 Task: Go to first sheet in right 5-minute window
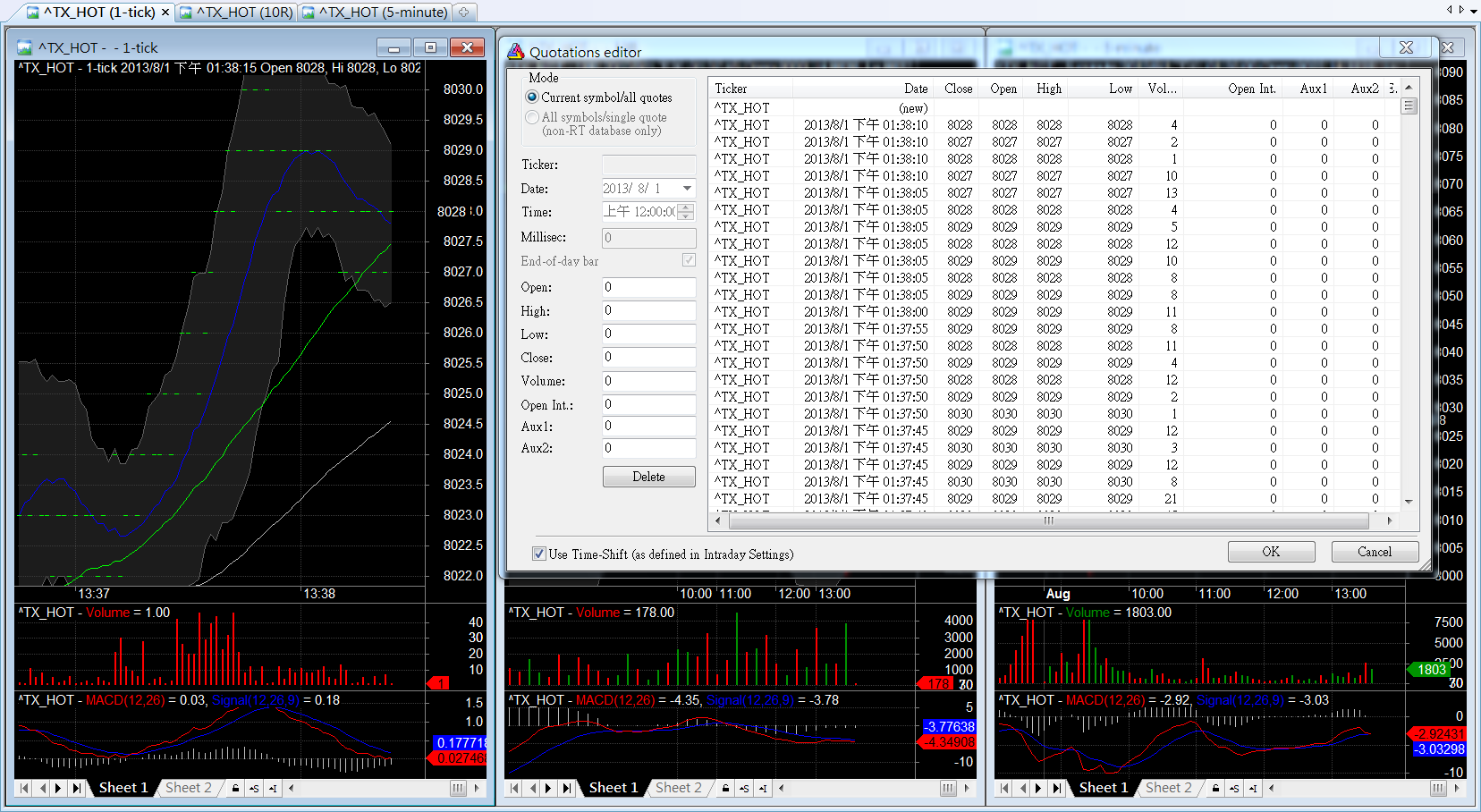(x=1004, y=788)
